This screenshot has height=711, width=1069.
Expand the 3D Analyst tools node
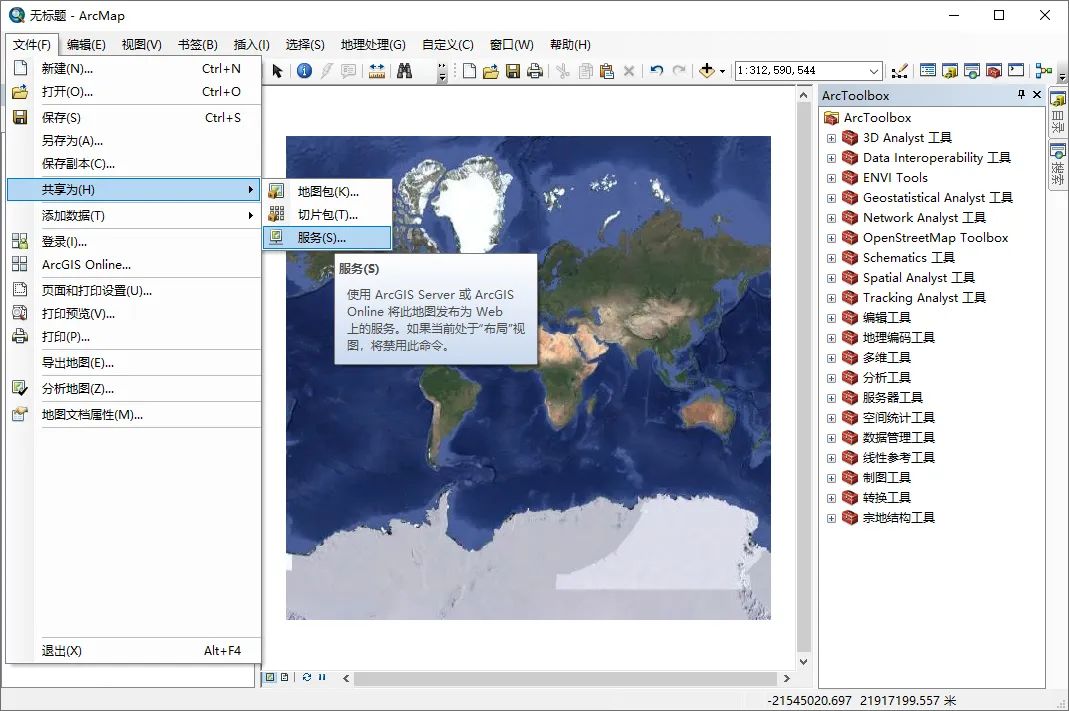point(831,138)
